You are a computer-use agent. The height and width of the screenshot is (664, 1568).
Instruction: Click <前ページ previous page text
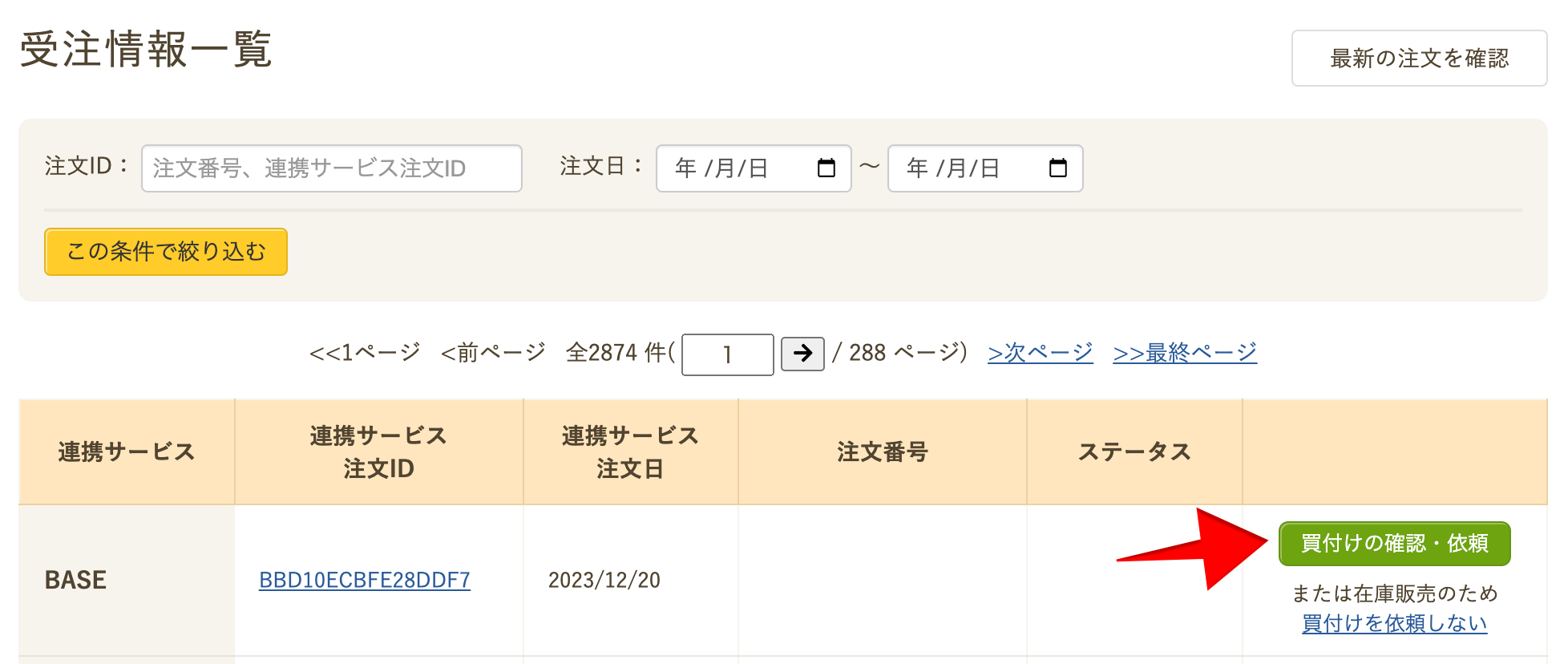tap(493, 353)
